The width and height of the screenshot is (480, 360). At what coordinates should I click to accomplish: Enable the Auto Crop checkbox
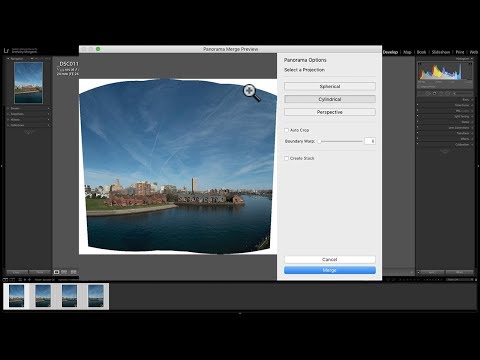(286, 130)
